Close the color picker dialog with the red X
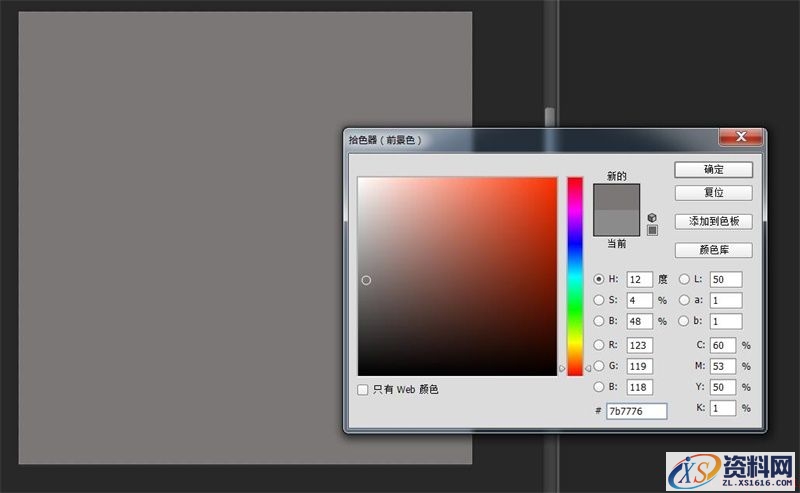 (x=739, y=137)
